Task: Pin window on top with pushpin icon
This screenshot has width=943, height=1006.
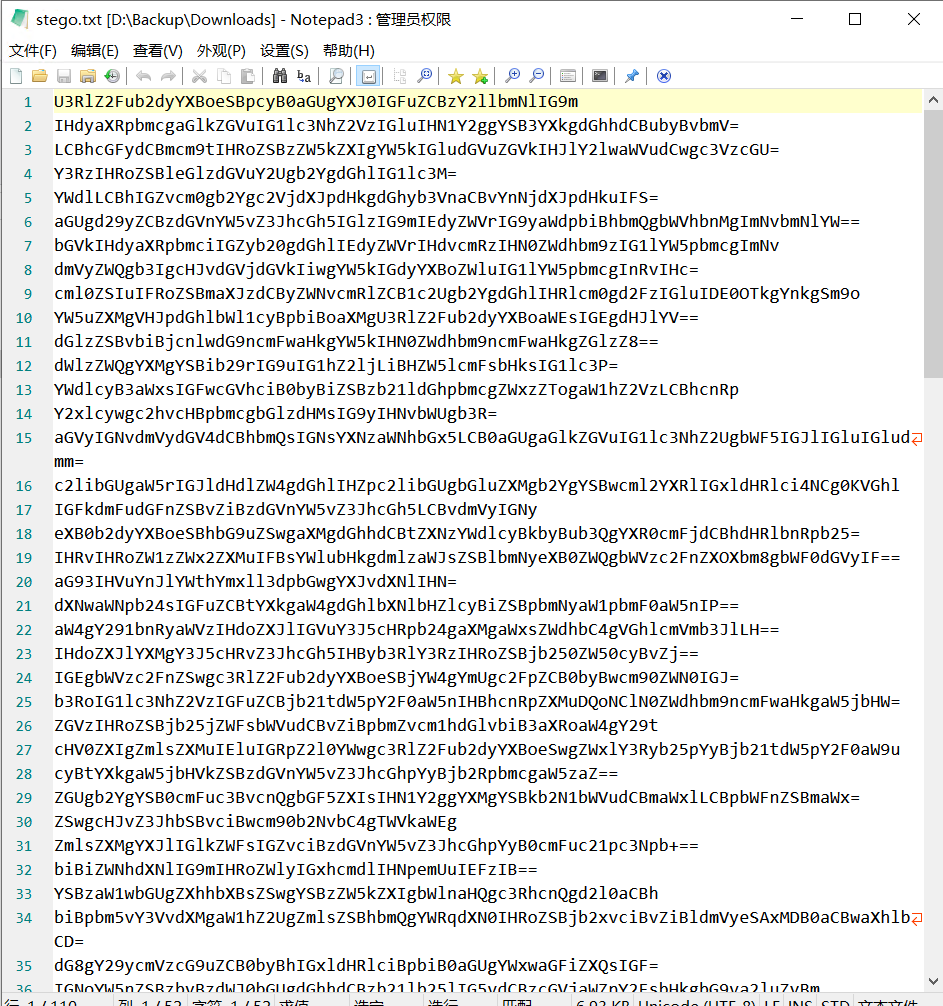Action: (633, 75)
